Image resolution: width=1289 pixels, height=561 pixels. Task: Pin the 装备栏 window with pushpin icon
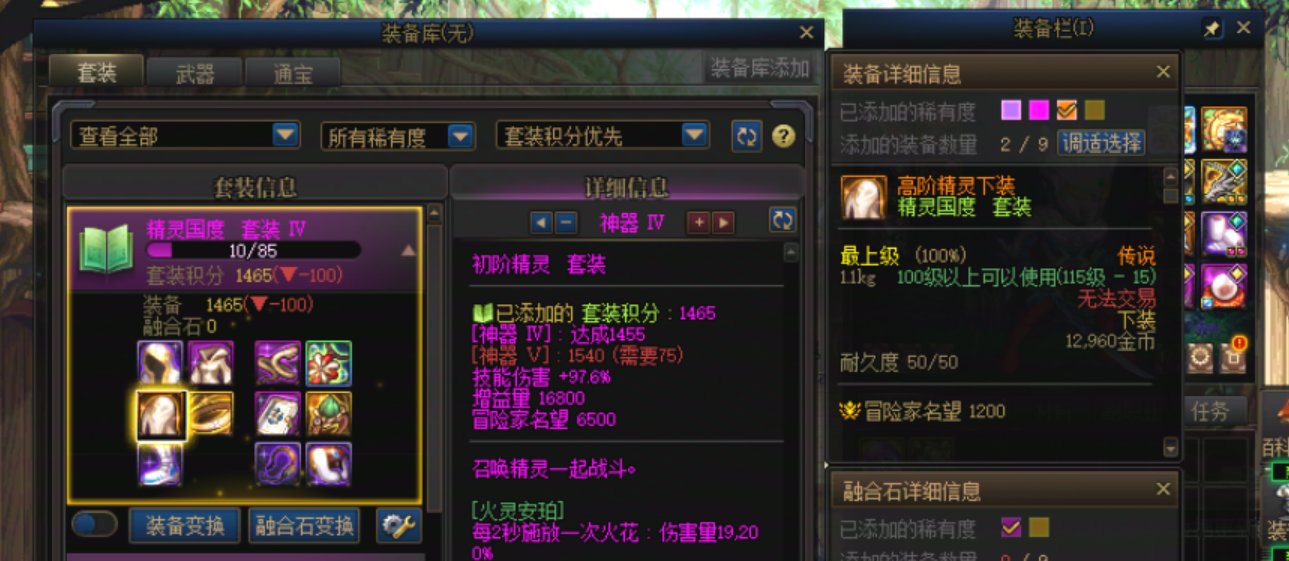pos(1212,29)
